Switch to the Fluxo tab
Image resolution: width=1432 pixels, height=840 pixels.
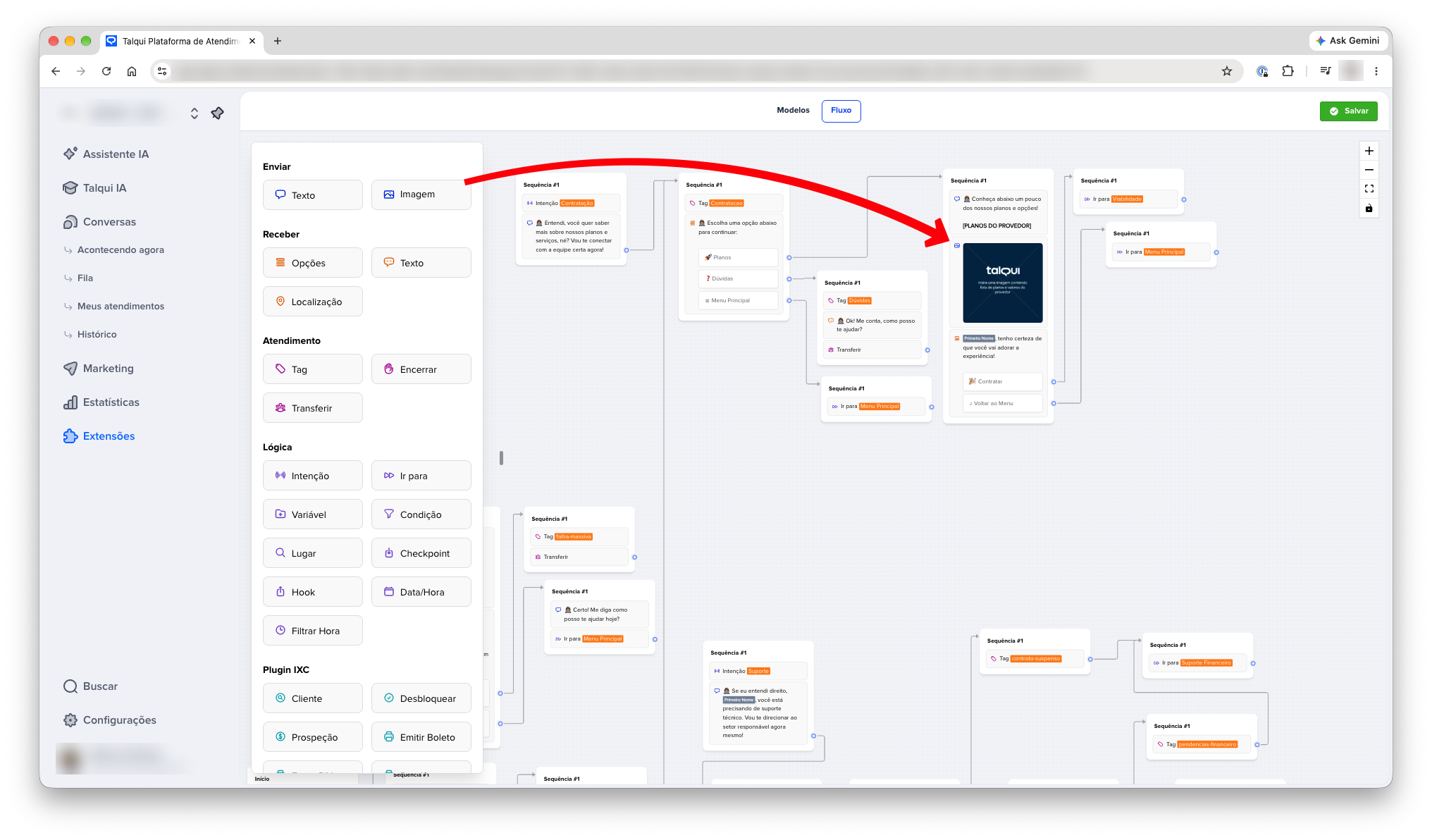pos(841,111)
